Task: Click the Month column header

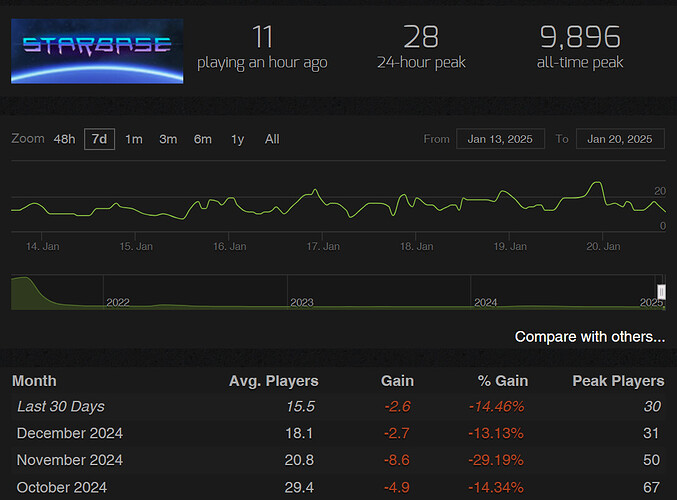Action: click(34, 381)
